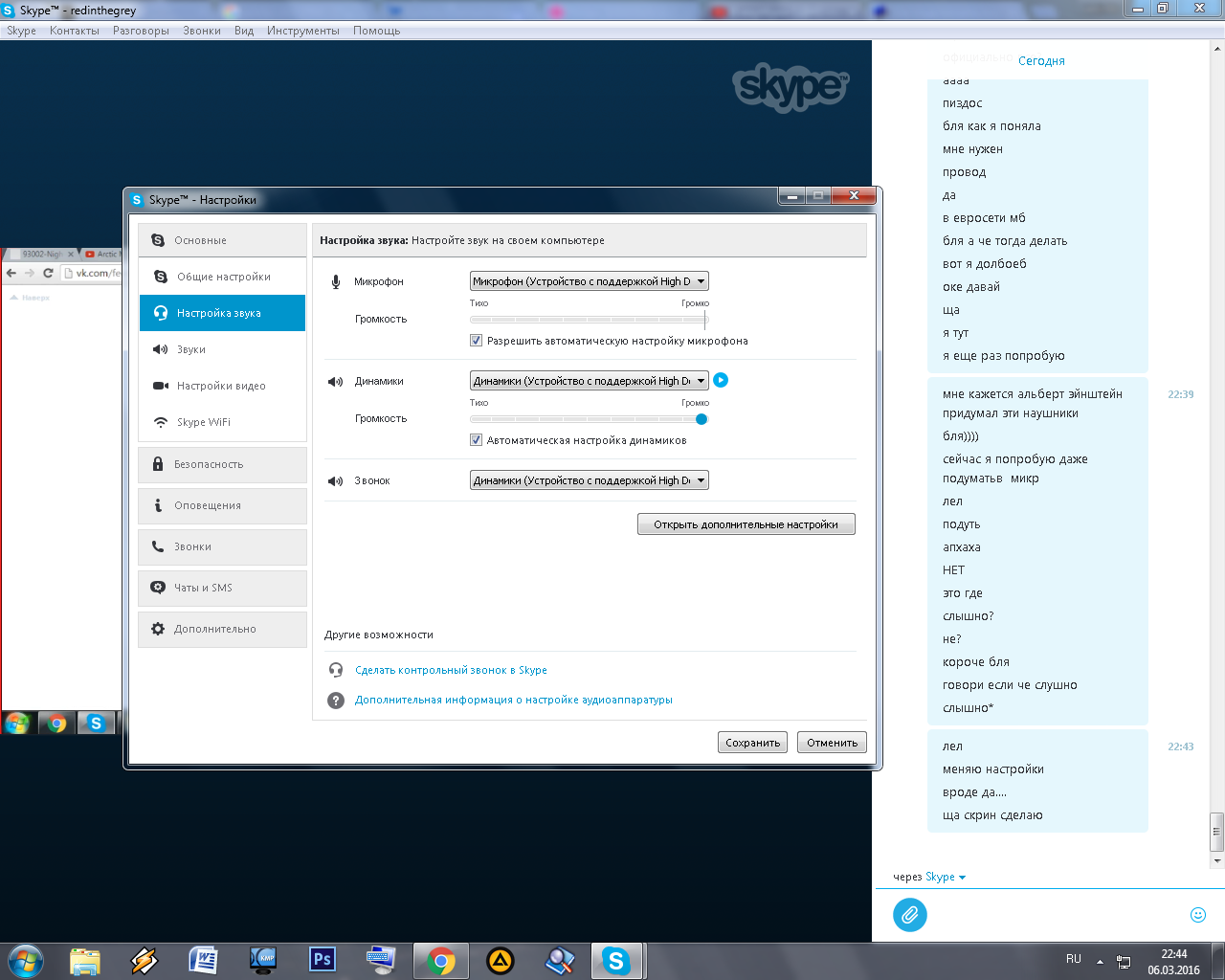This screenshot has height=980, width=1225.
Task: Switch to Google Chrome in taskbar
Action: click(x=441, y=960)
